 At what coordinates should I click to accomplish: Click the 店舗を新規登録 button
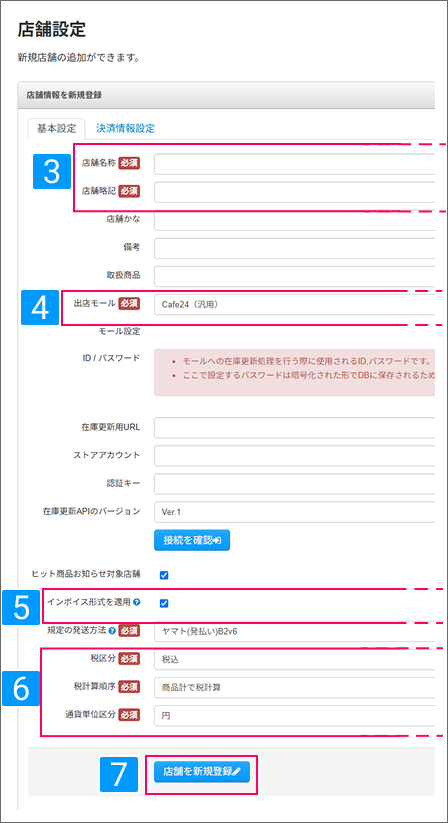202,772
